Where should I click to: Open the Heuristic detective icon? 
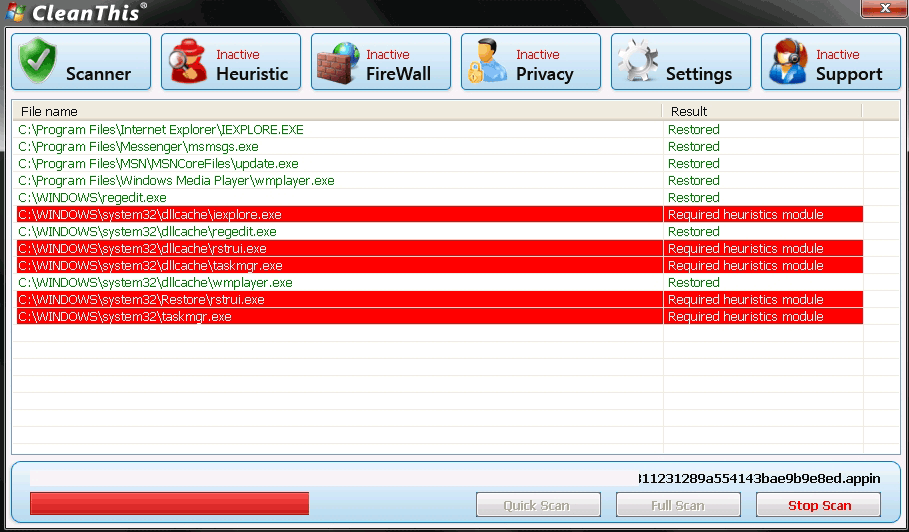point(187,62)
